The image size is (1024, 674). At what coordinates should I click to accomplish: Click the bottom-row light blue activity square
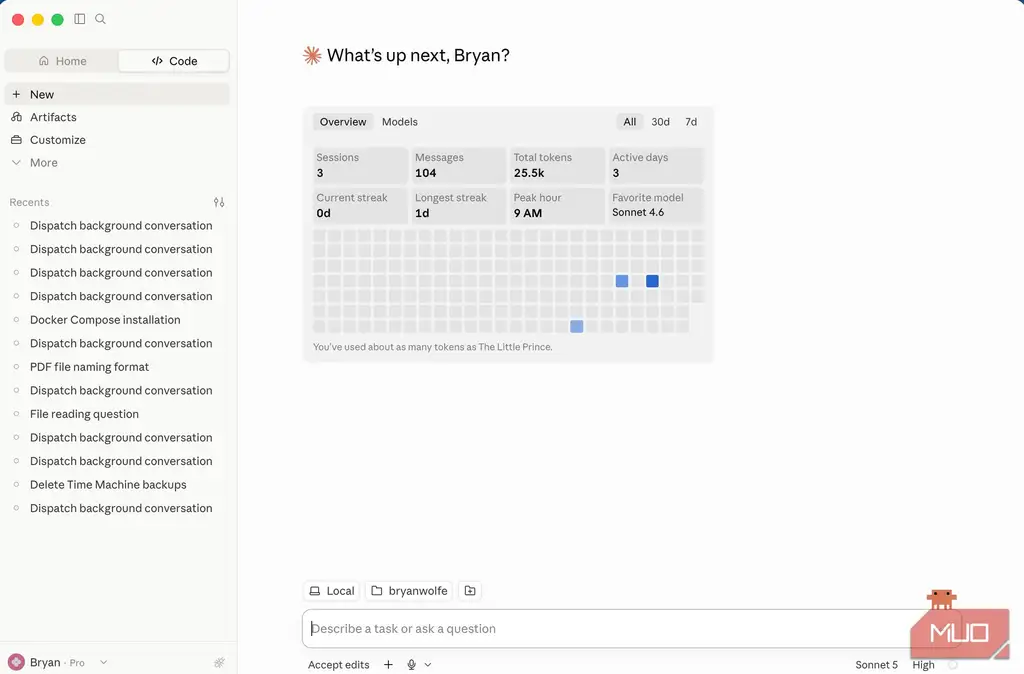click(577, 327)
